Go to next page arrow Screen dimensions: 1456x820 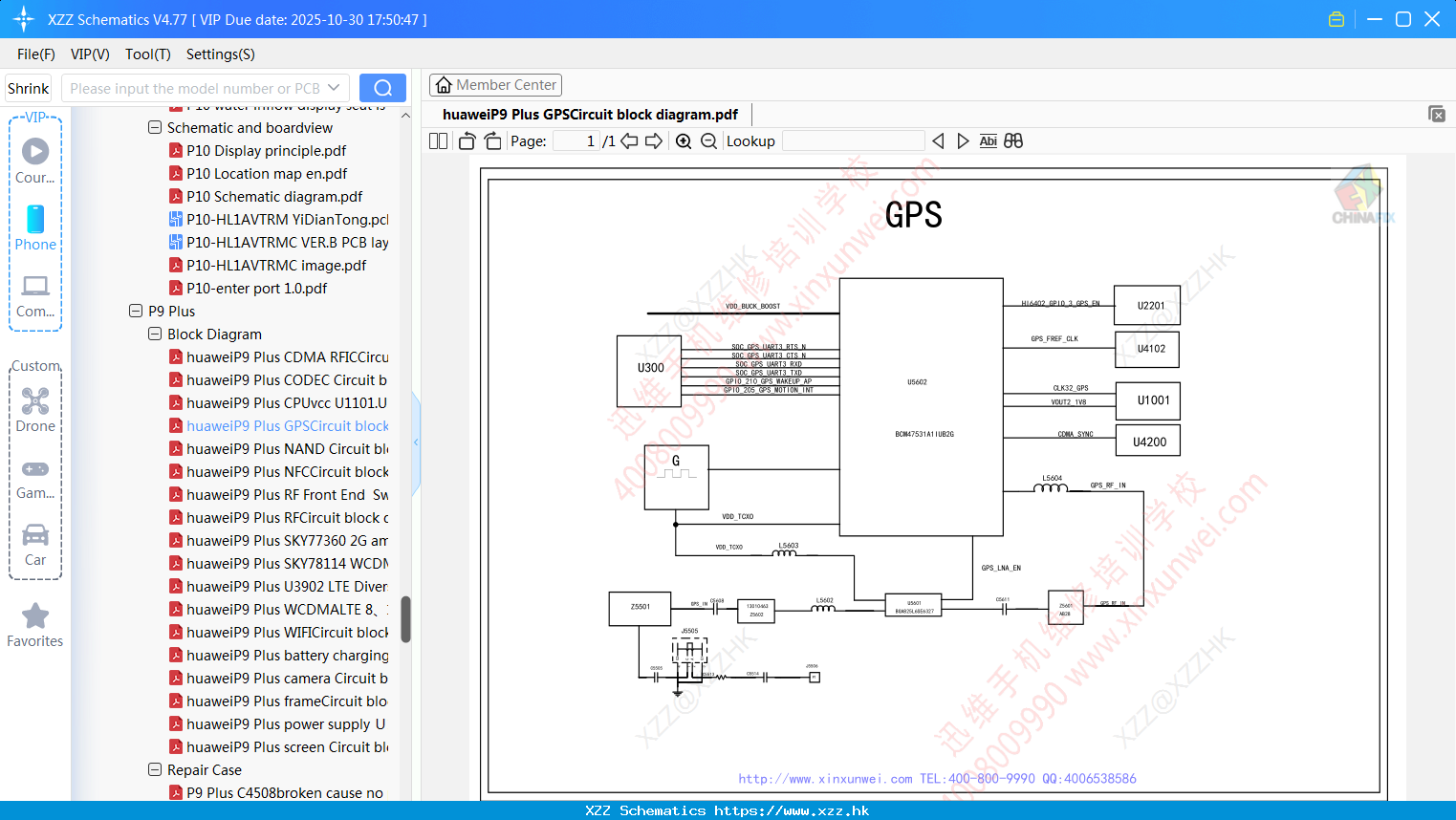pos(654,141)
